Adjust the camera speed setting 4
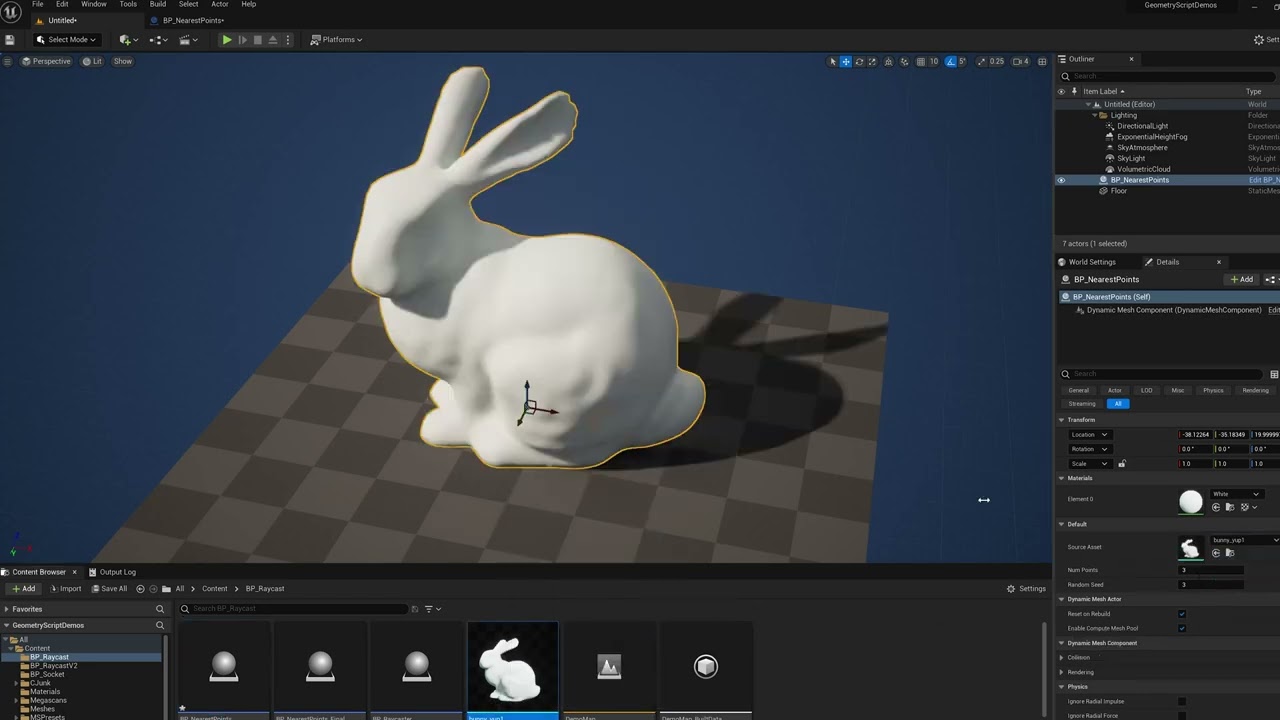 click(1021, 61)
